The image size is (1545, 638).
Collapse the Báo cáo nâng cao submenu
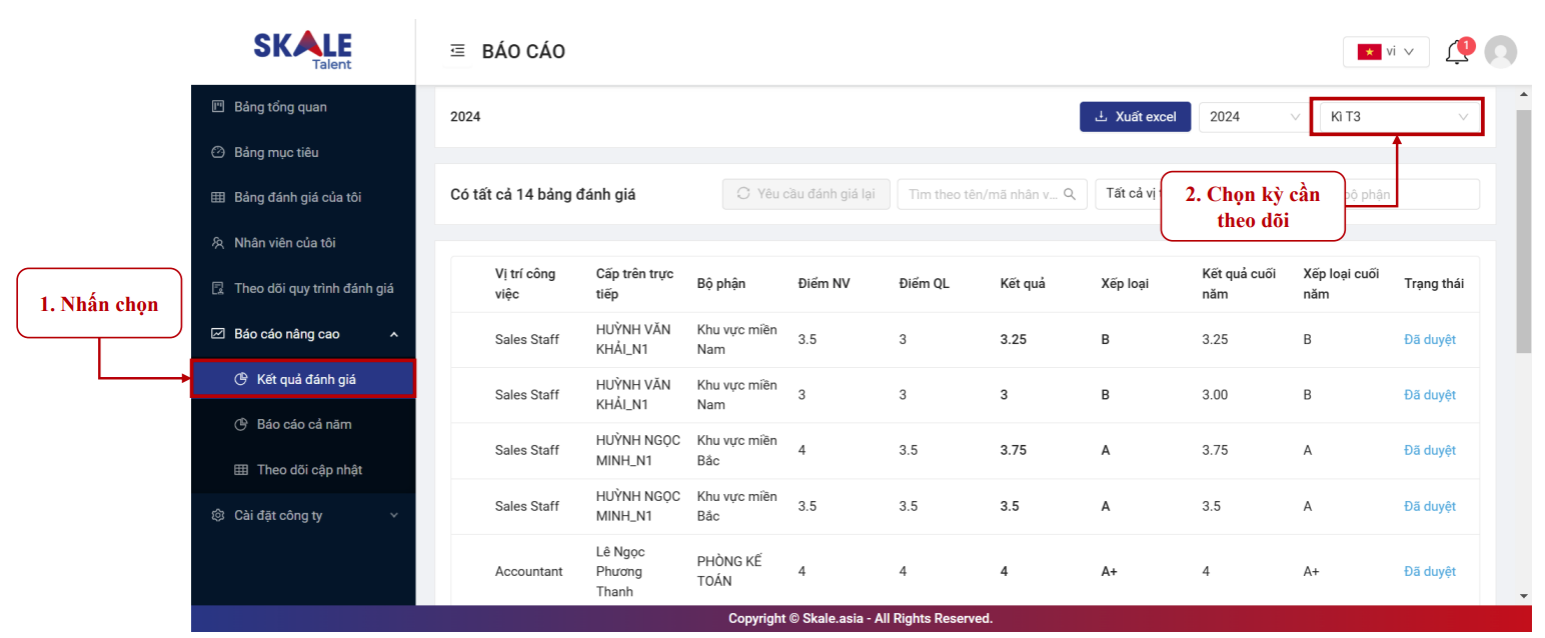click(x=393, y=334)
